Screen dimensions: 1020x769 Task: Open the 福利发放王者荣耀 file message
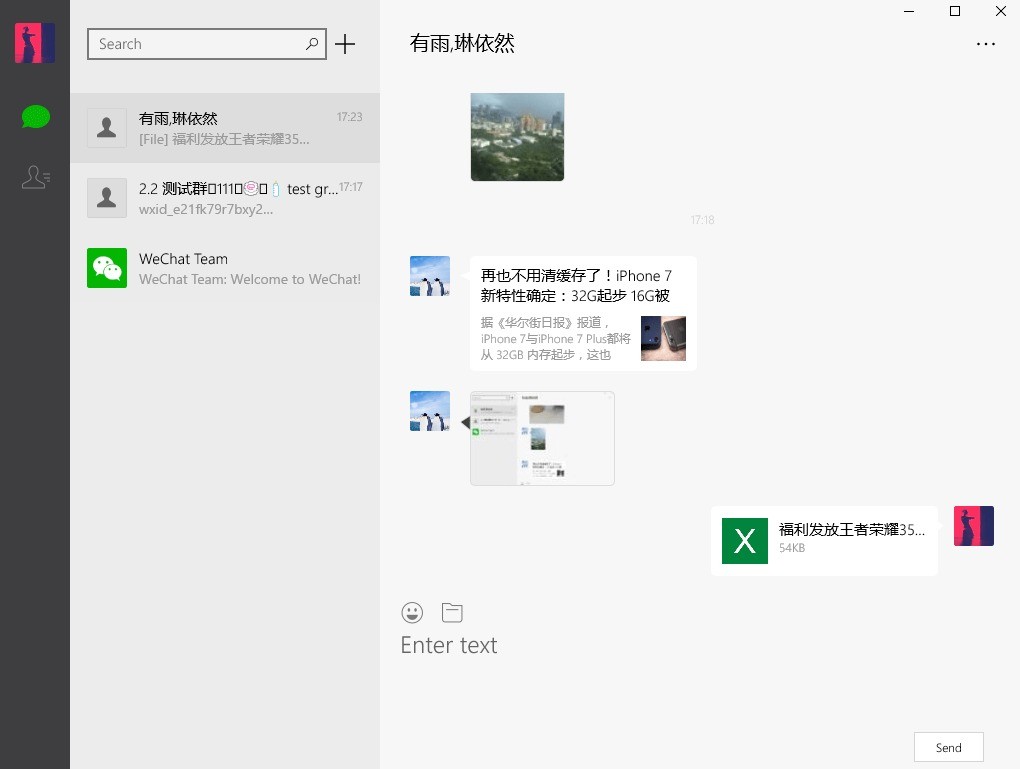[823, 541]
